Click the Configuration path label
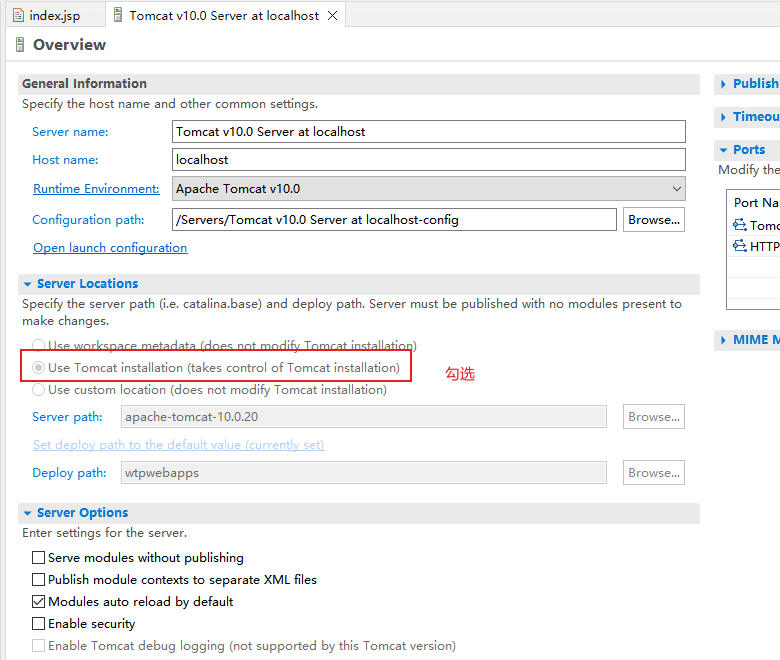The width and height of the screenshot is (780, 660). pyautogui.click(x=88, y=220)
